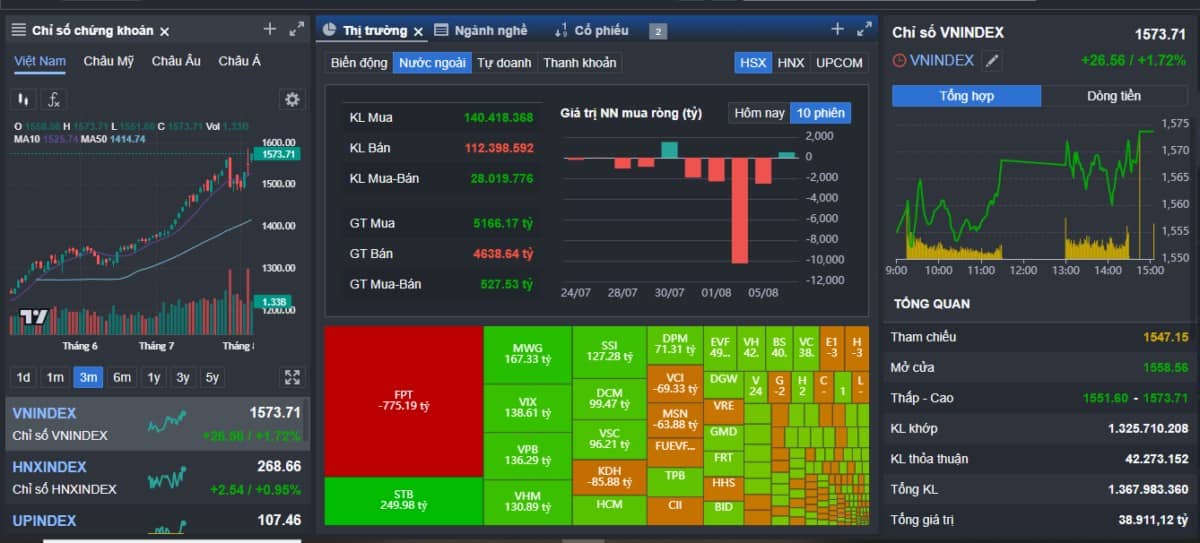
Task: Click the VHM 130.89 tỷ heatmap tile
Action: click(528, 502)
